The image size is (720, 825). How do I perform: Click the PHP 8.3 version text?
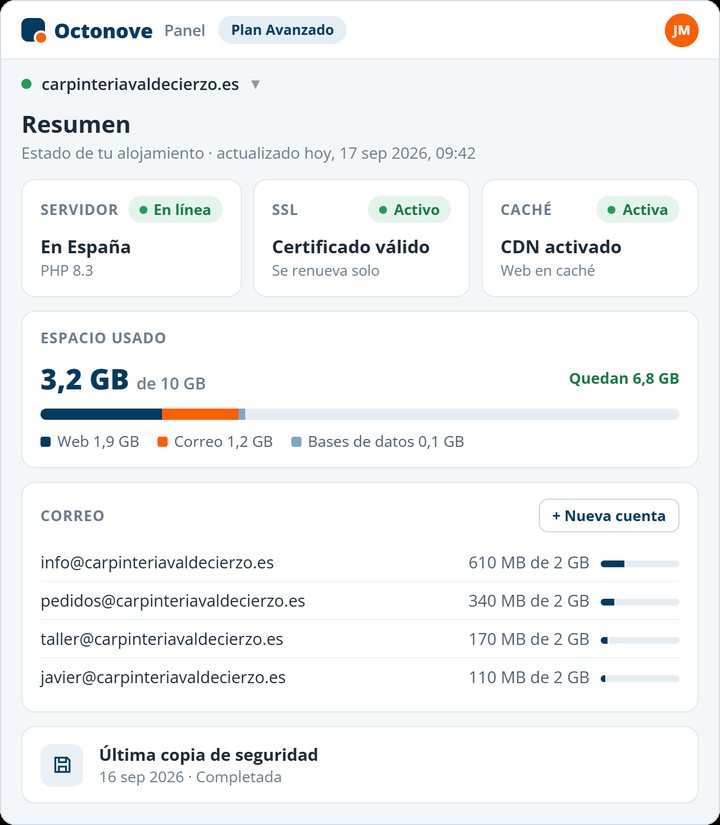[x=67, y=271]
